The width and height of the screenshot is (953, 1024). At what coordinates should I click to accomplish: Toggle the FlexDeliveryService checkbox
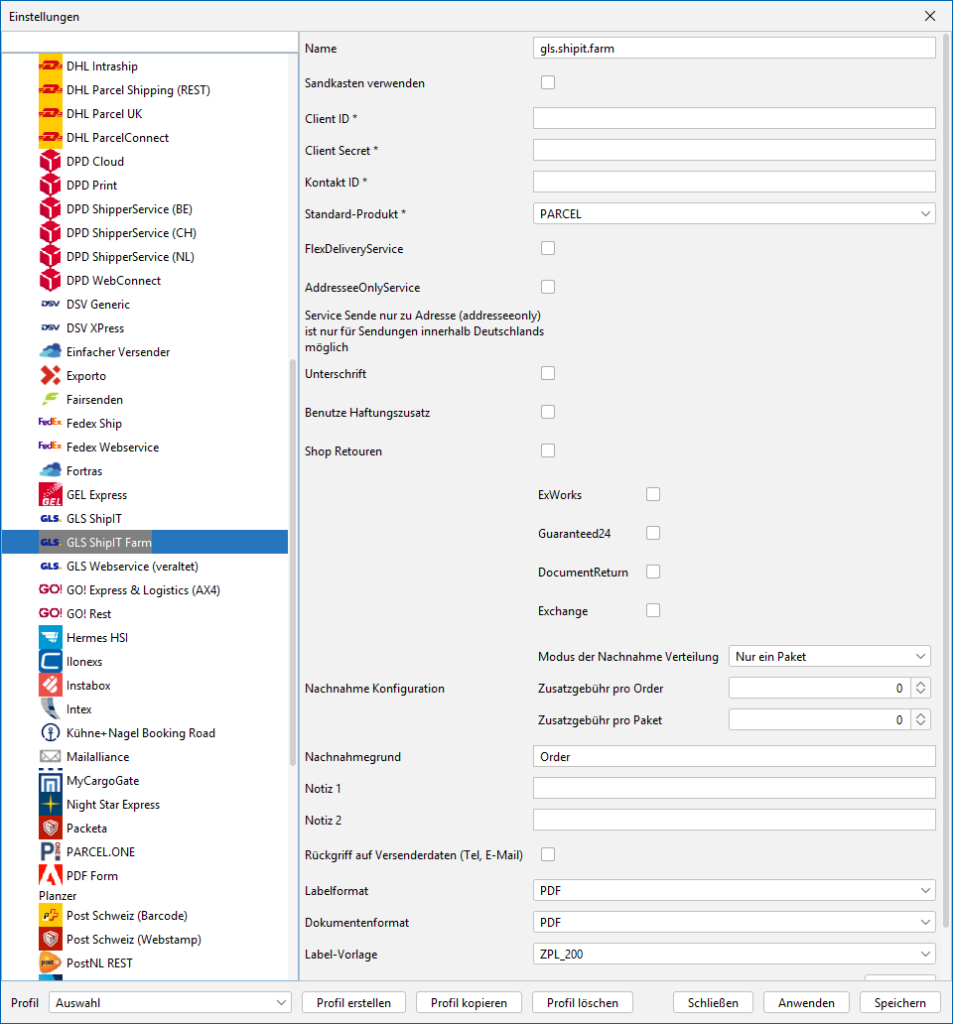click(548, 248)
